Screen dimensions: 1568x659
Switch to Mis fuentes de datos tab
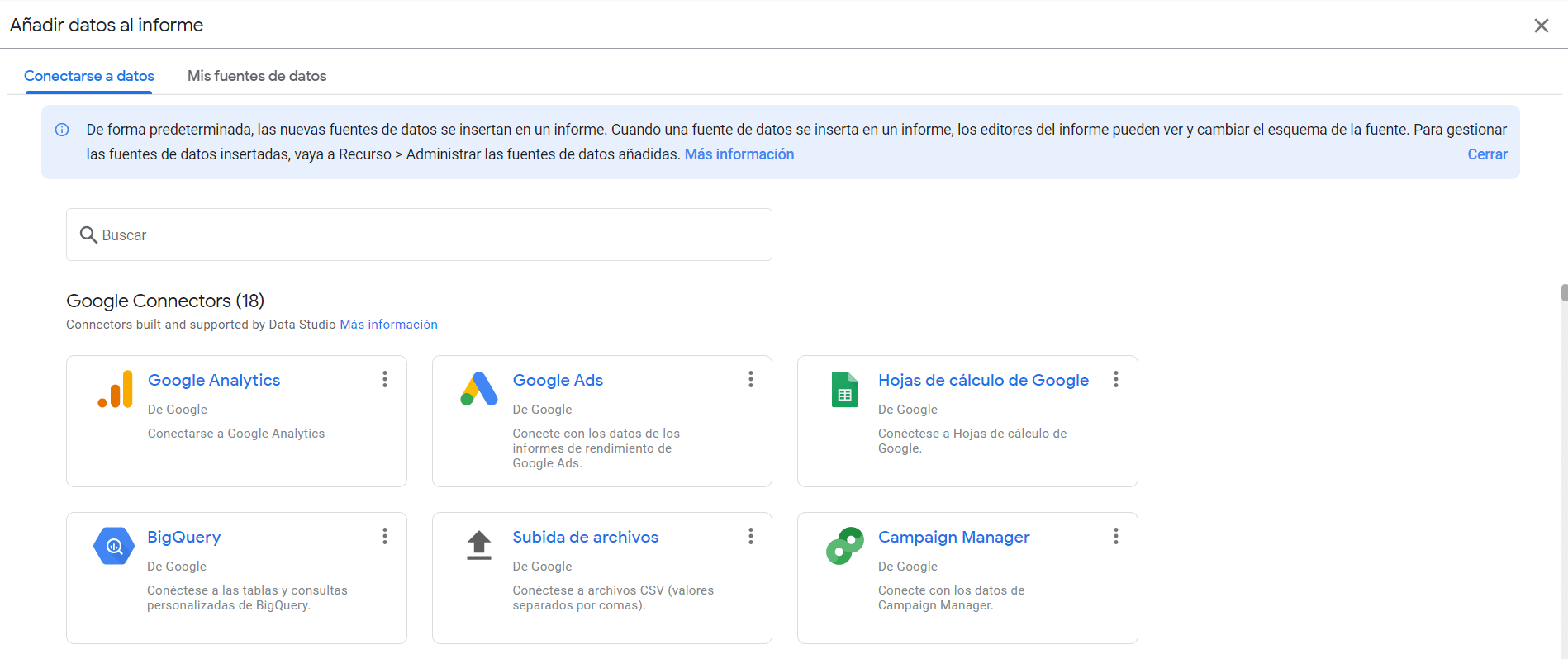(x=257, y=76)
